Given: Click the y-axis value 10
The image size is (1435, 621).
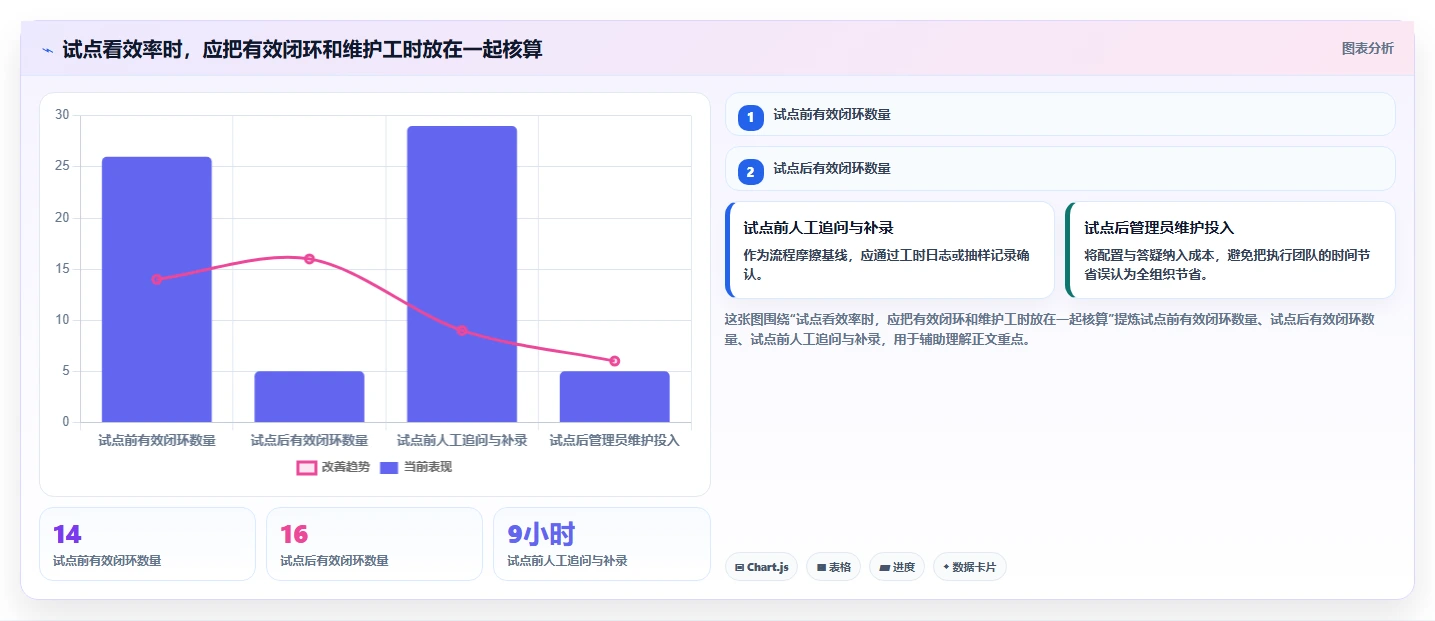Looking at the screenshot, I should (62, 320).
